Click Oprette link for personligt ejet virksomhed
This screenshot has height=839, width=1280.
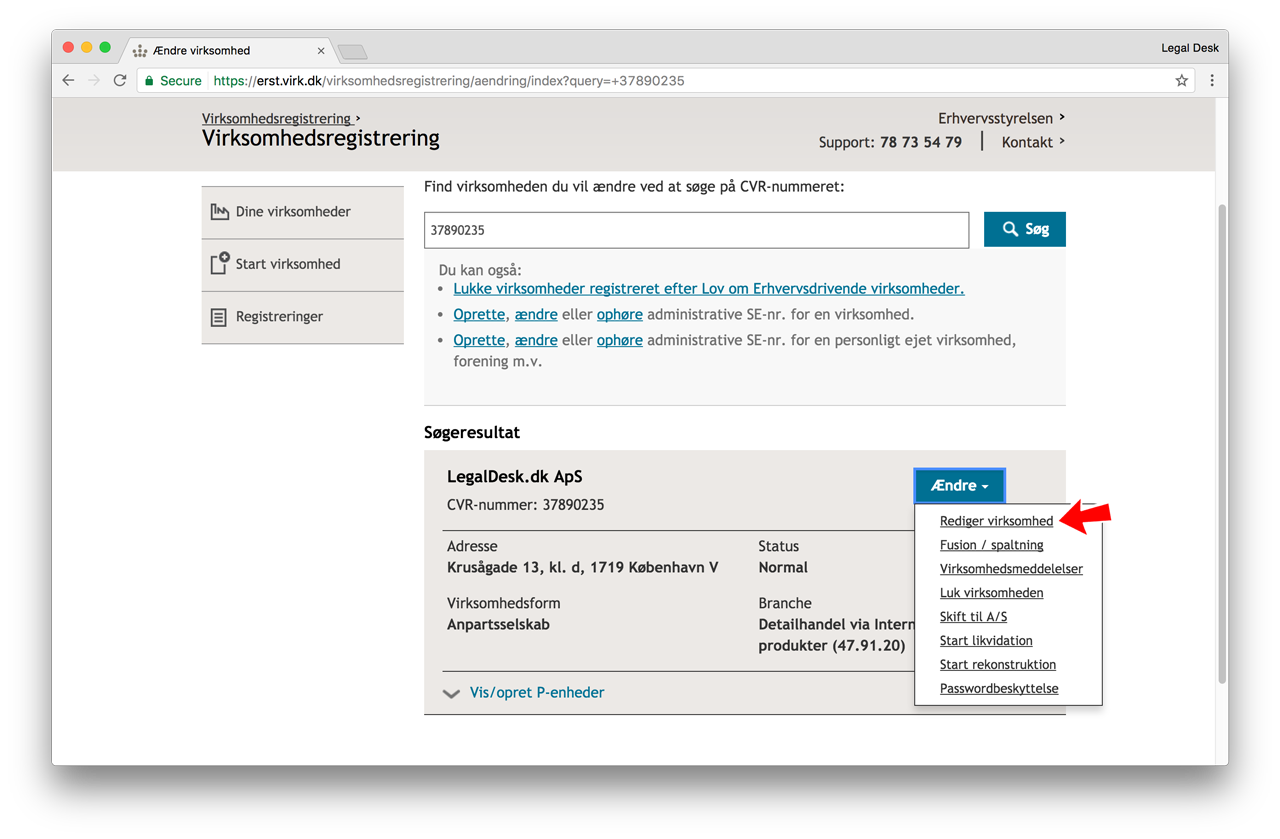(479, 340)
